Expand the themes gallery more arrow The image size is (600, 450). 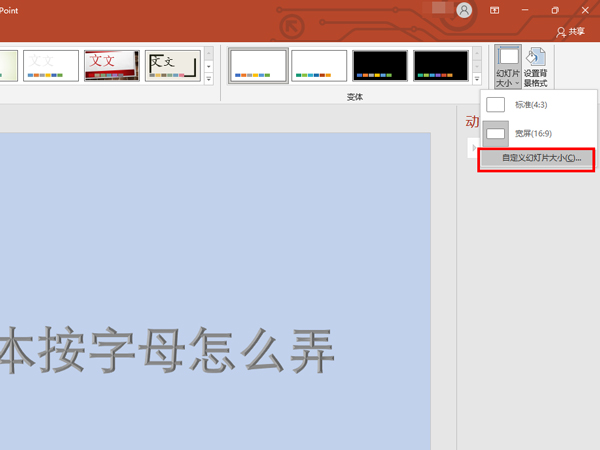[209, 79]
